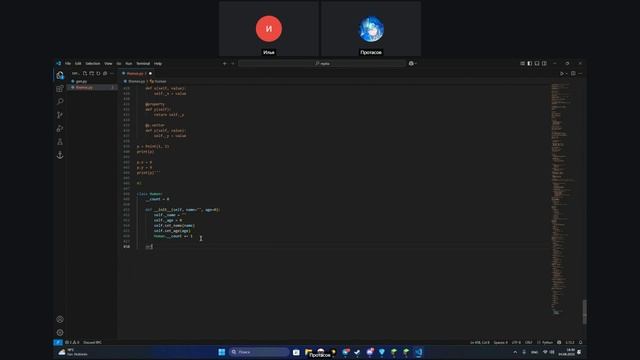This screenshot has width=640, height=360.
Task: Toggle the primary side bar
Action: [x=530, y=63]
